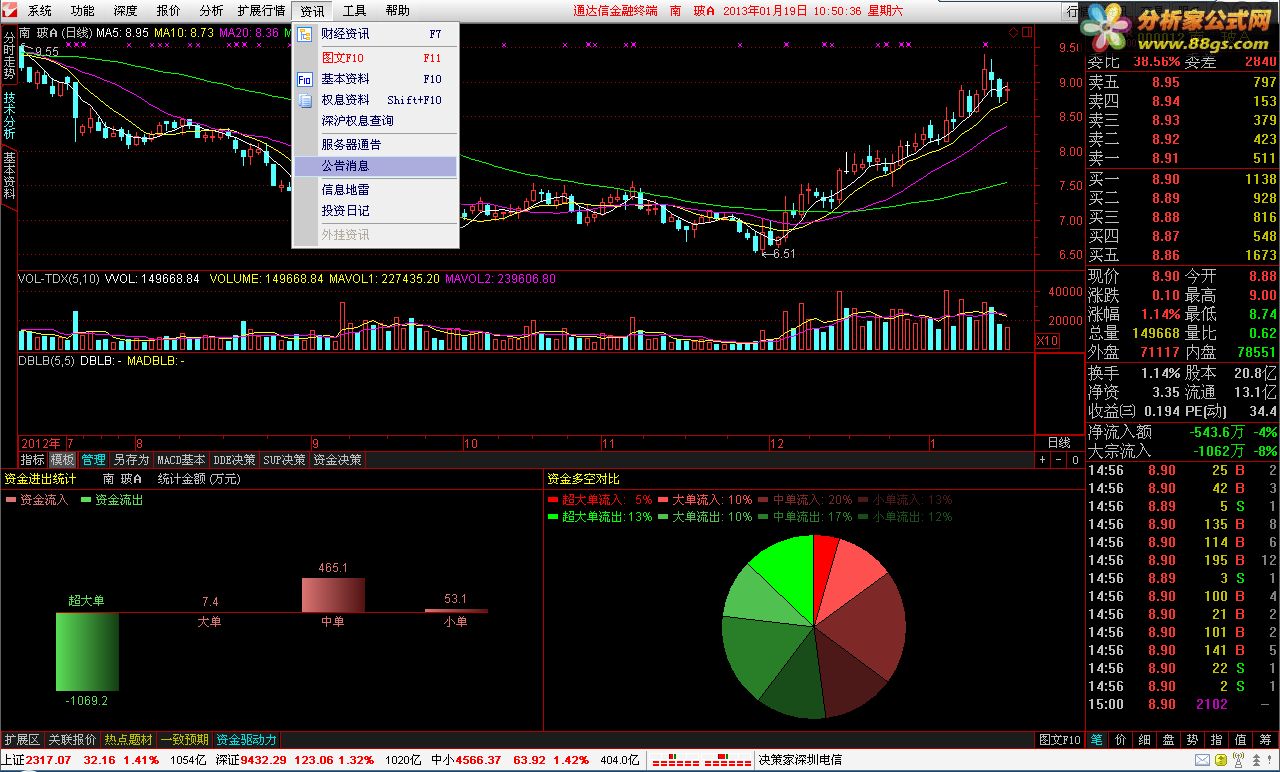
Task: Click the 中单 red inflow bar
Action: coord(333,595)
